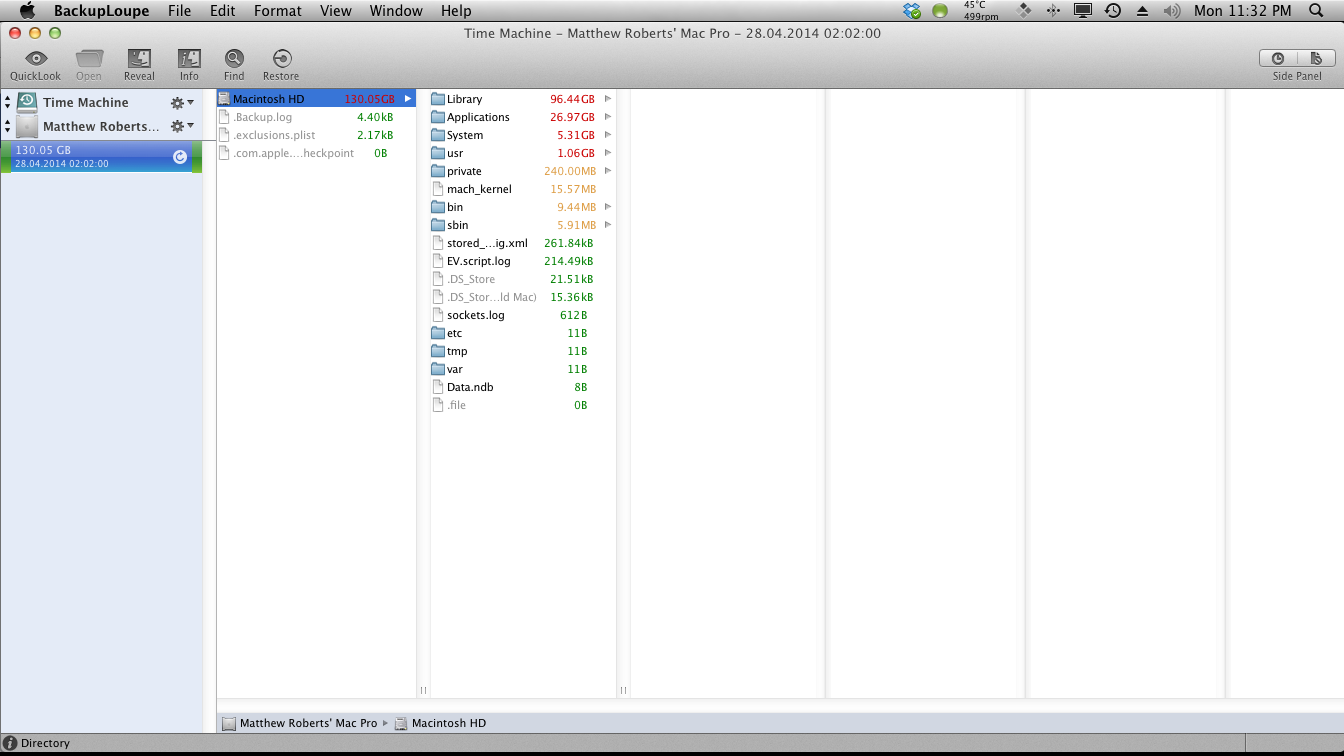The image size is (1344, 756).
Task: Open the Info toolbar icon
Action: (189, 59)
